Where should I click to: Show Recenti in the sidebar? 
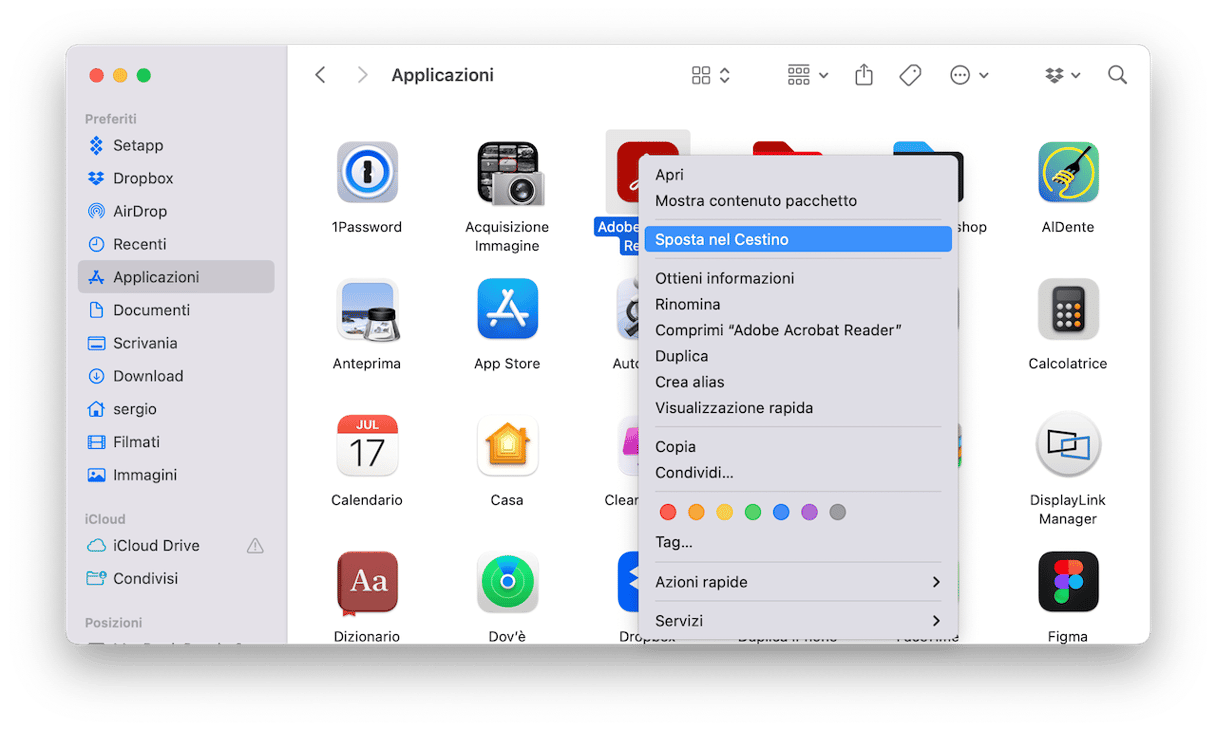(176, 244)
